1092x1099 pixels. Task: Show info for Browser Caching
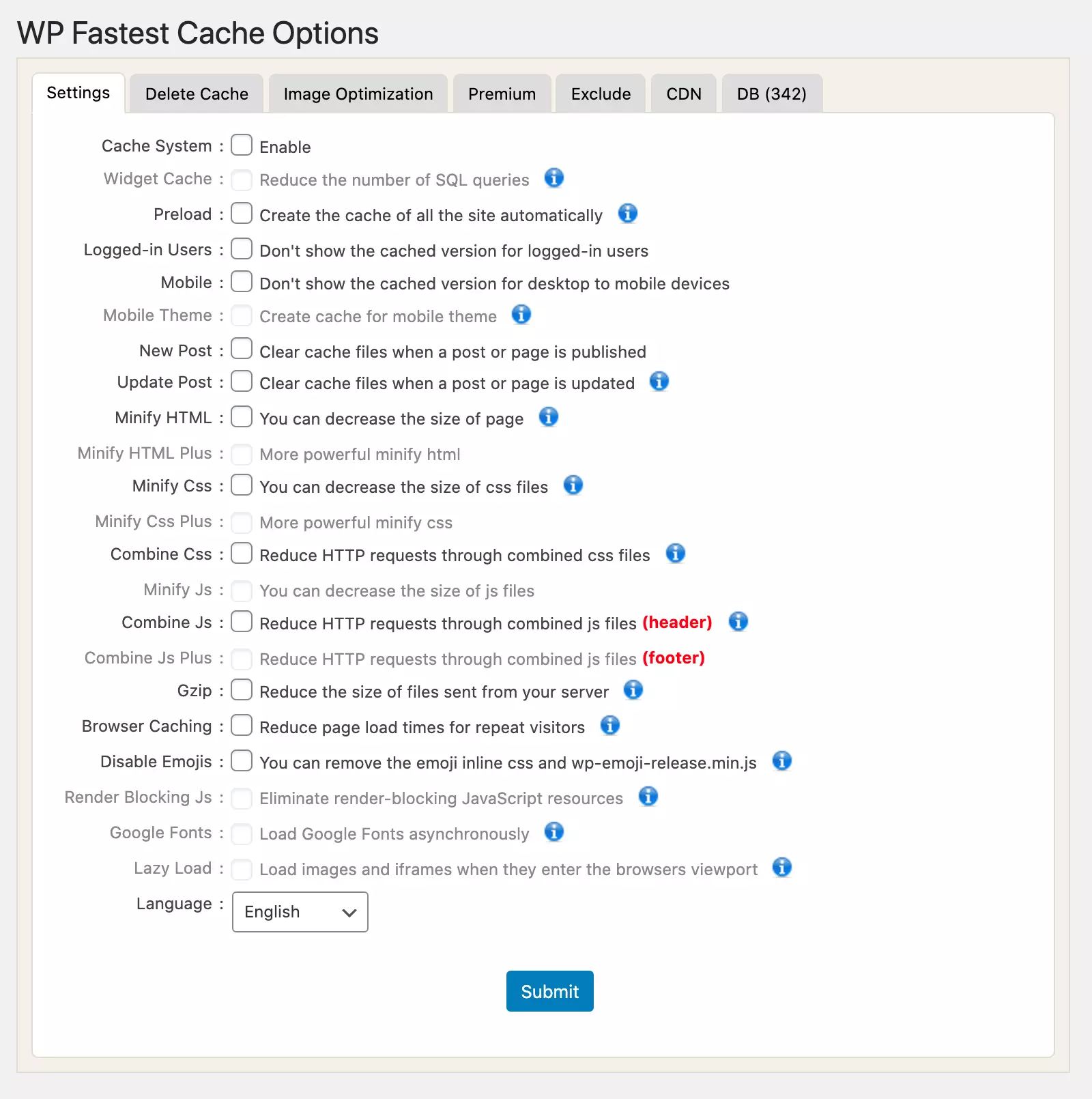click(x=609, y=726)
